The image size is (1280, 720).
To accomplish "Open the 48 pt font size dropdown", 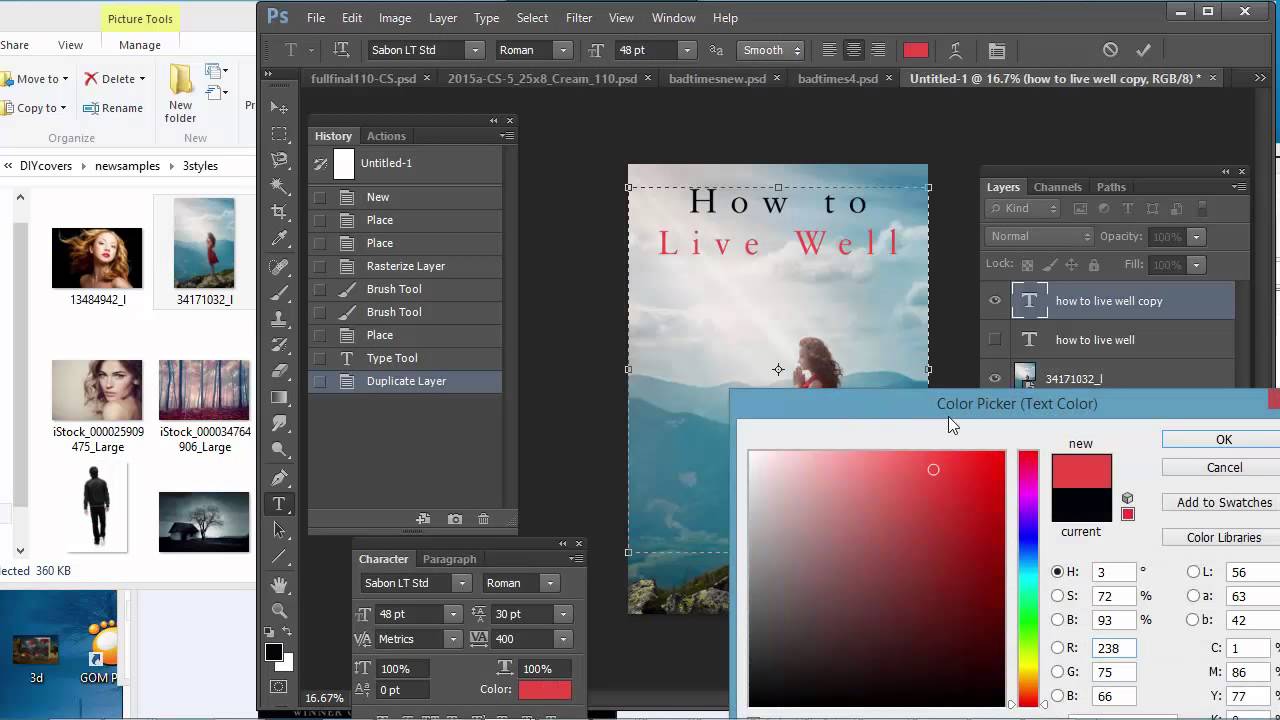I will [687, 49].
